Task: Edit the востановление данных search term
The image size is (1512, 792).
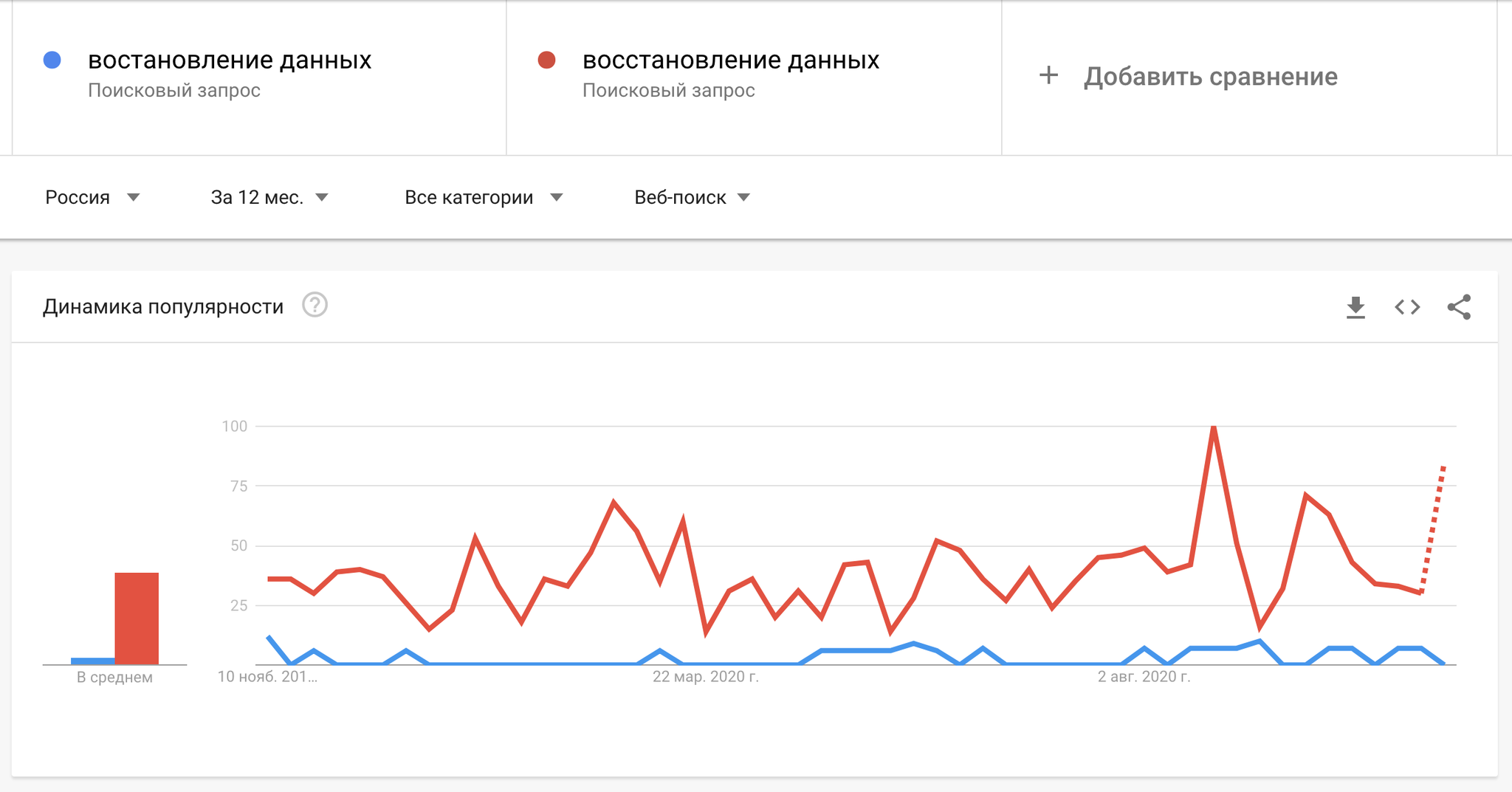Action: point(230,60)
